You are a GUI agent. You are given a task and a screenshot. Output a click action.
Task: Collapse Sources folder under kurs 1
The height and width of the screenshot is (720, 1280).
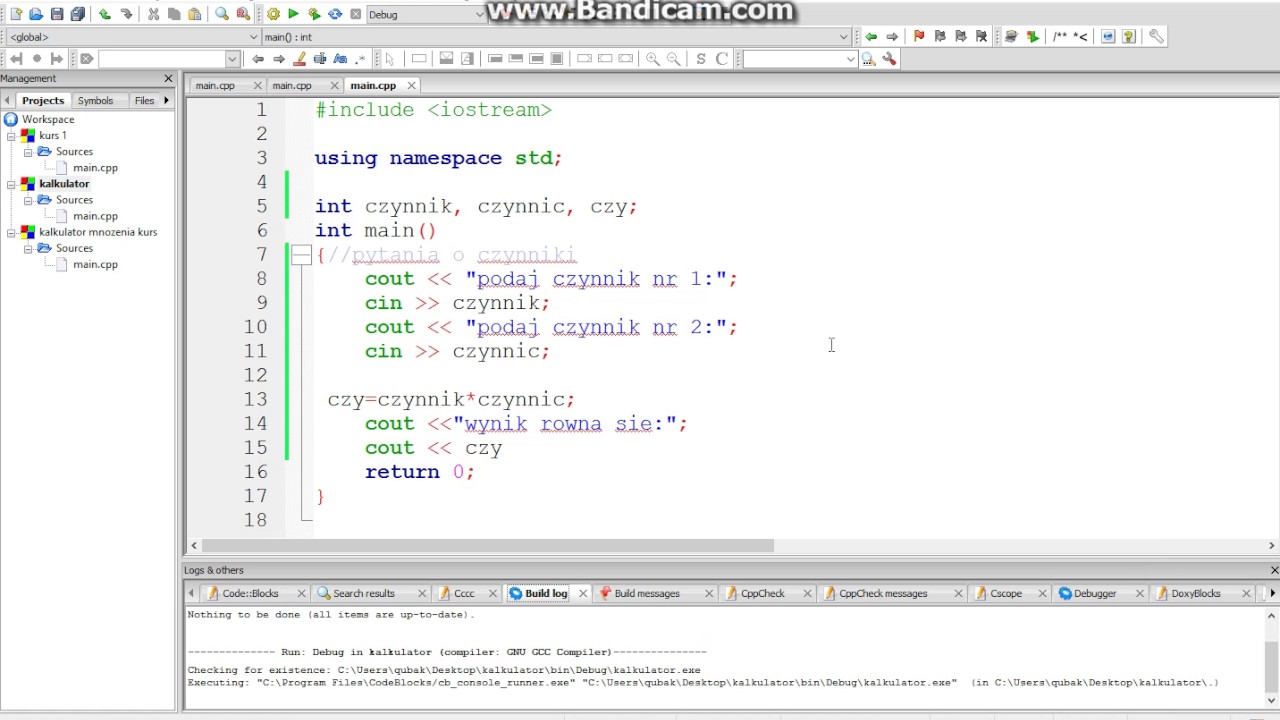click(x=28, y=152)
